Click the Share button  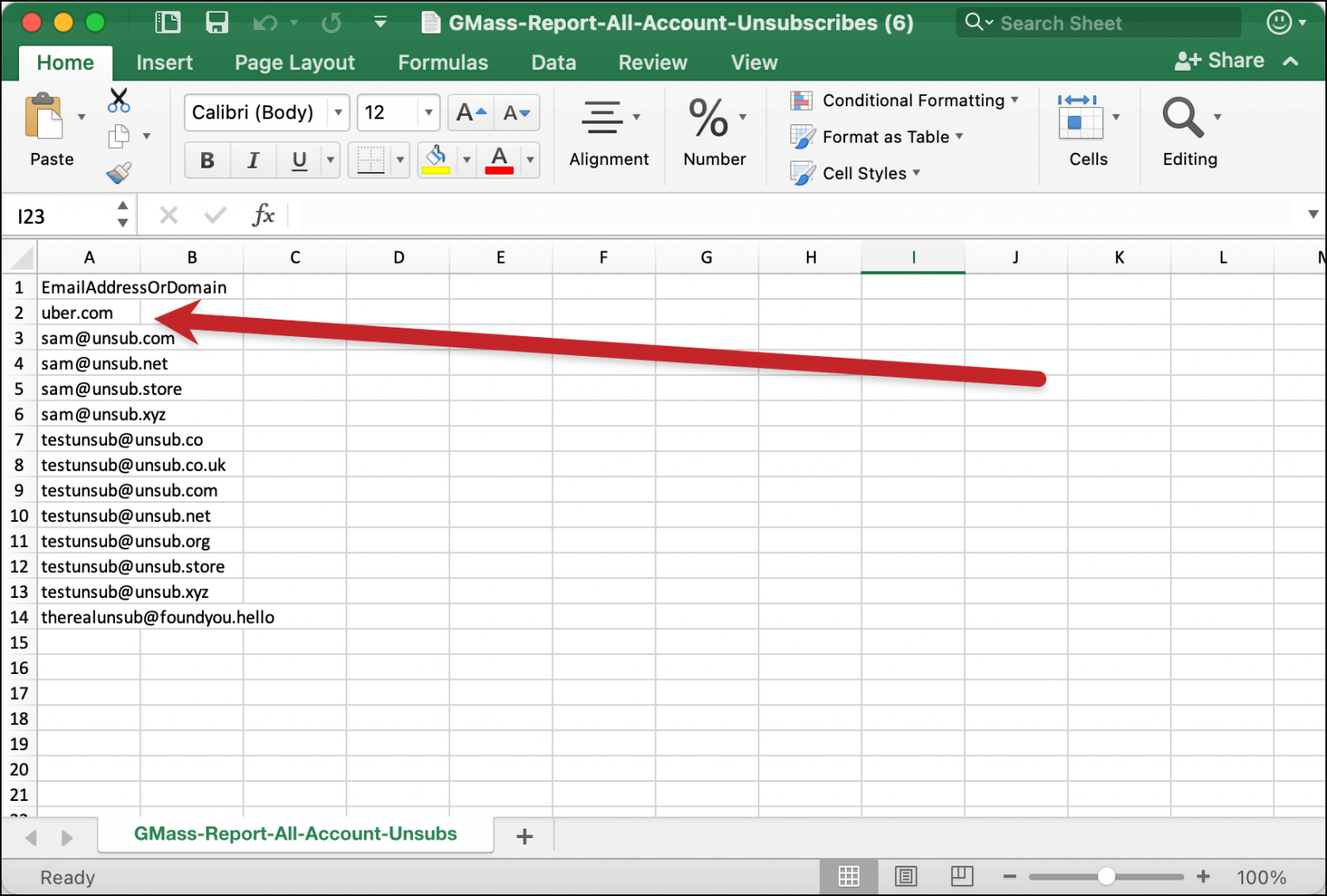pos(1220,60)
